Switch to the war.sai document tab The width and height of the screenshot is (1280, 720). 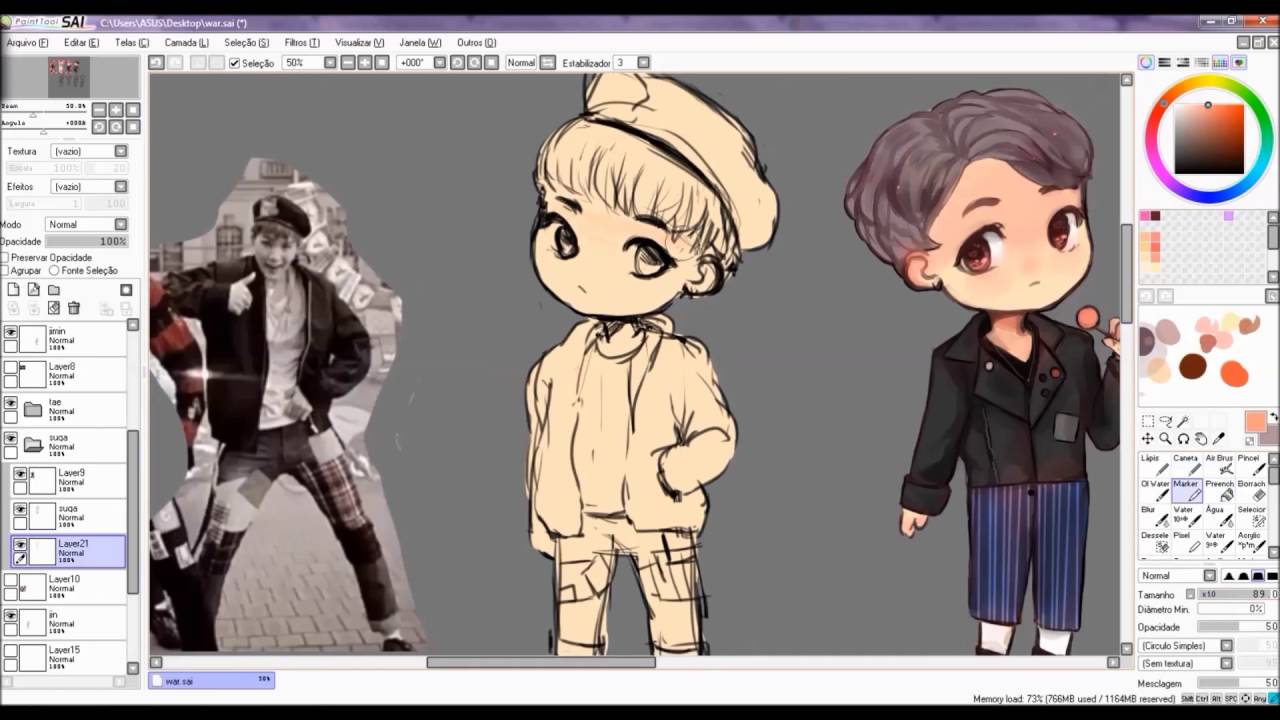coord(211,680)
